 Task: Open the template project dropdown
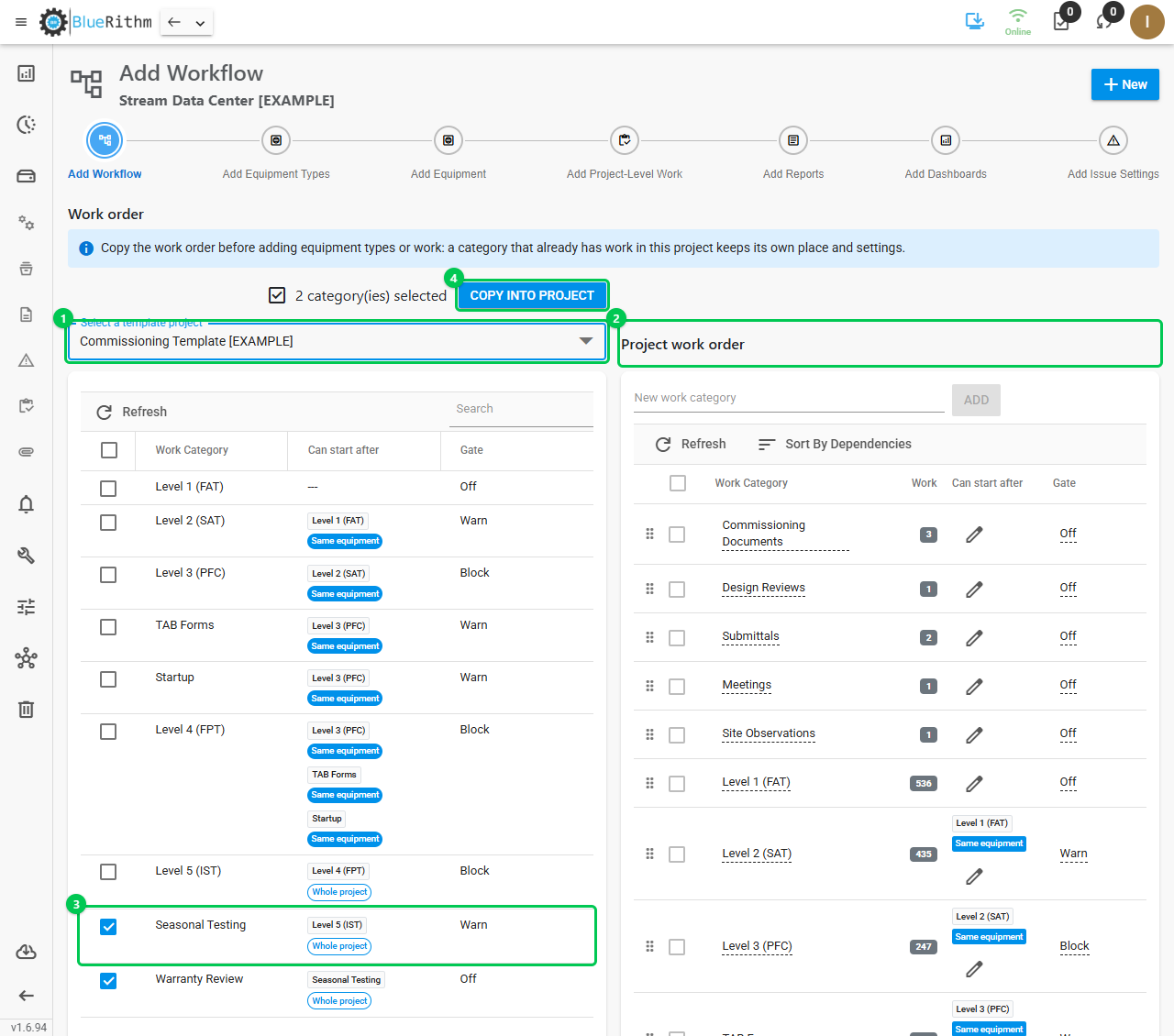(337, 341)
